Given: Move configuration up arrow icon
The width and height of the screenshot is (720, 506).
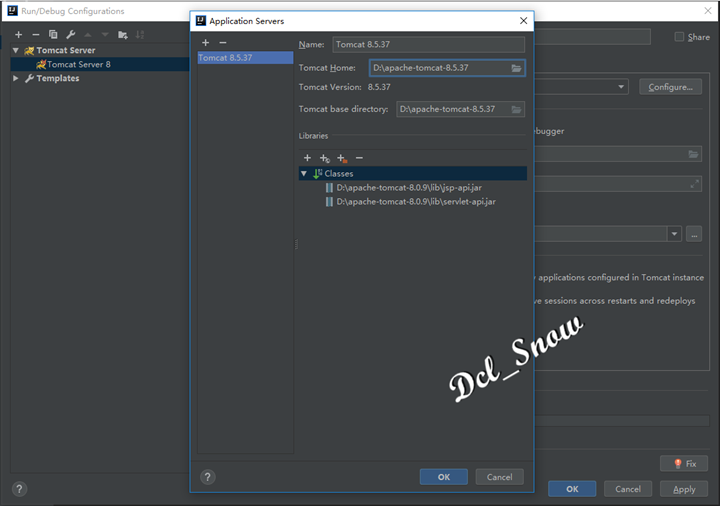Looking at the screenshot, I should point(88,34).
